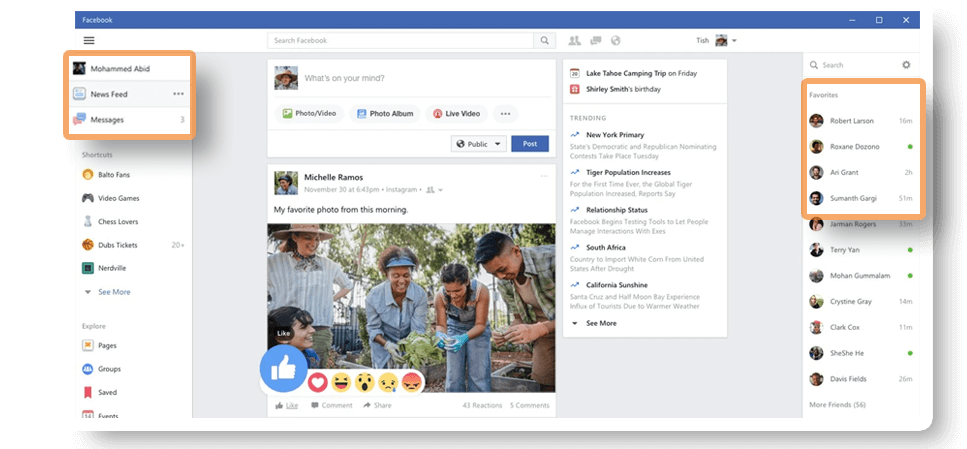Open California Sunshine trending topic
This screenshot has width=967, height=449.
coord(617,285)
